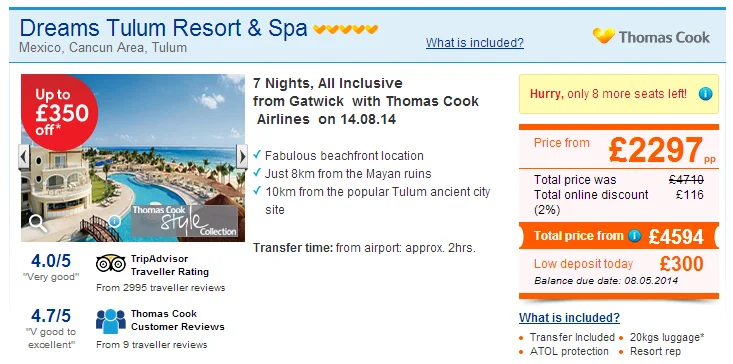
Task: Open the Dreams Tulum Resort & Spa title
Action: coord(164,28)
